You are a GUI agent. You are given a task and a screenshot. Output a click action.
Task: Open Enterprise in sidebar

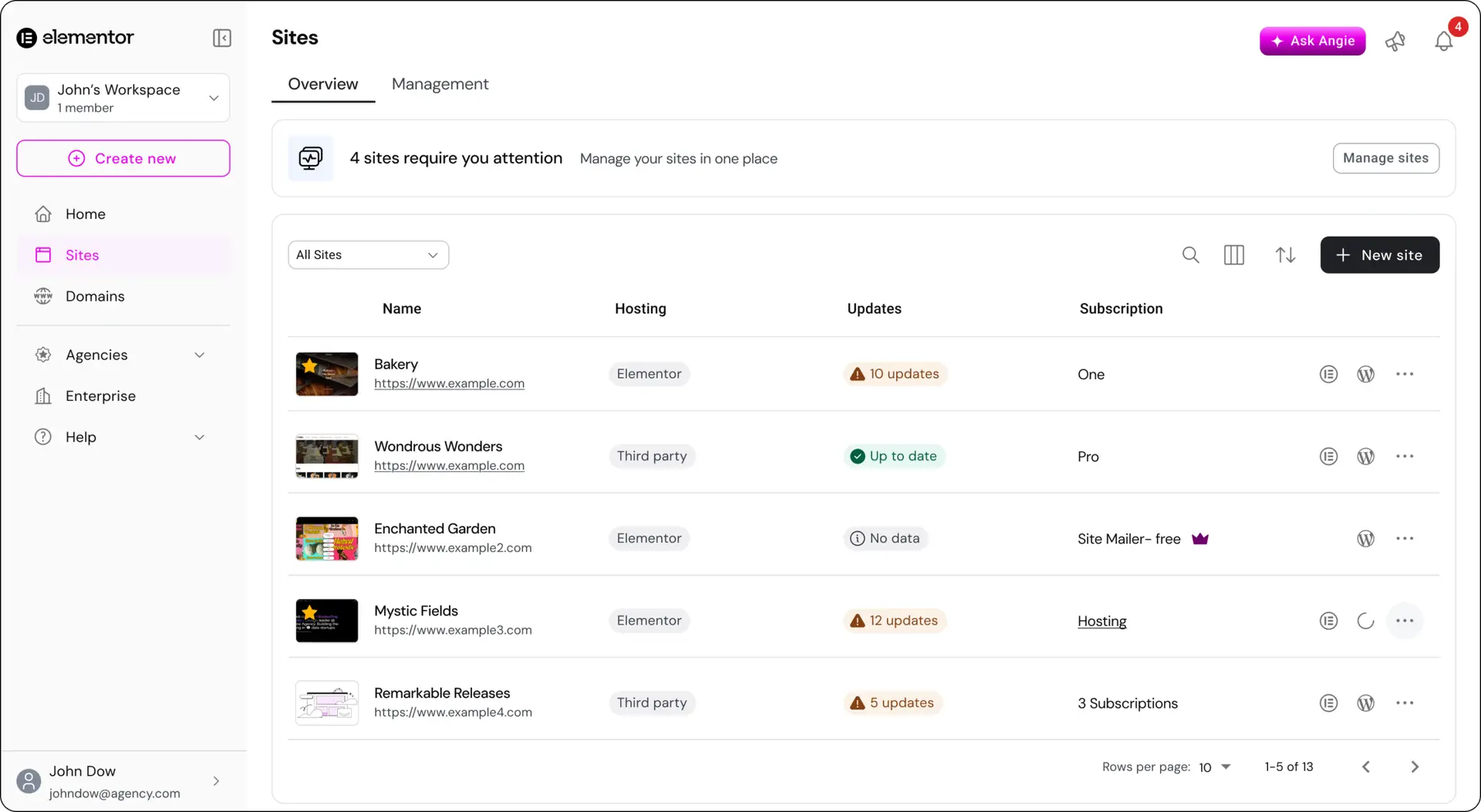pyautogui.click(x=123, y=396)
